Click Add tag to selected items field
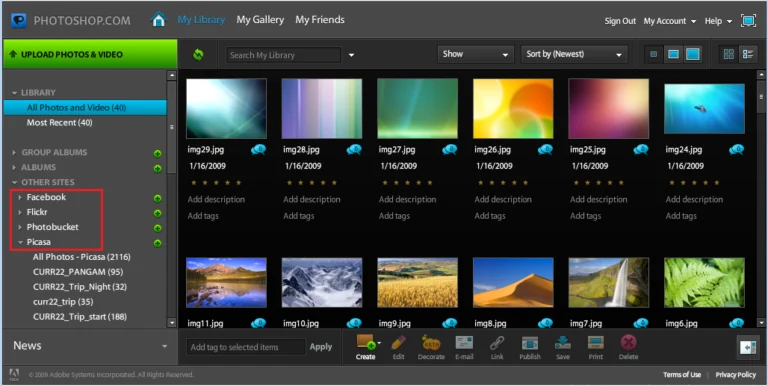 [x=245, y=347]
